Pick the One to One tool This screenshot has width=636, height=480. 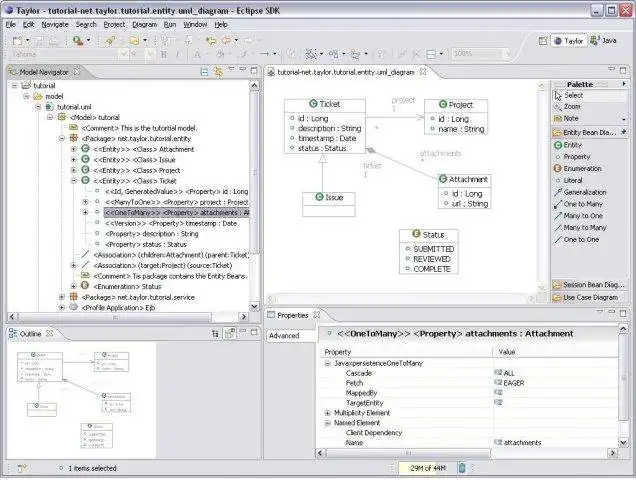(x=581, y=239)
